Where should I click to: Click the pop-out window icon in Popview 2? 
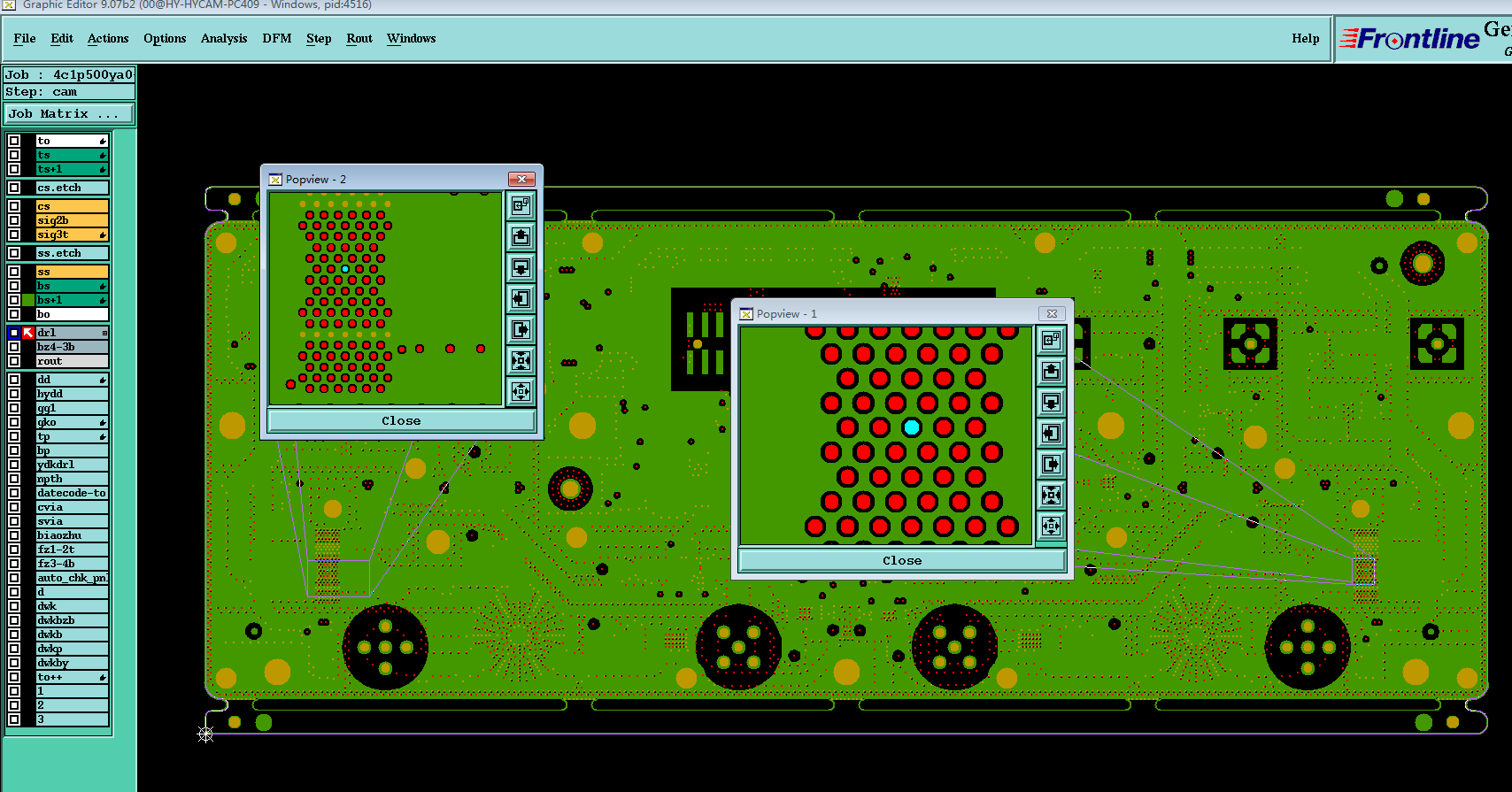[x=521, y=205]
